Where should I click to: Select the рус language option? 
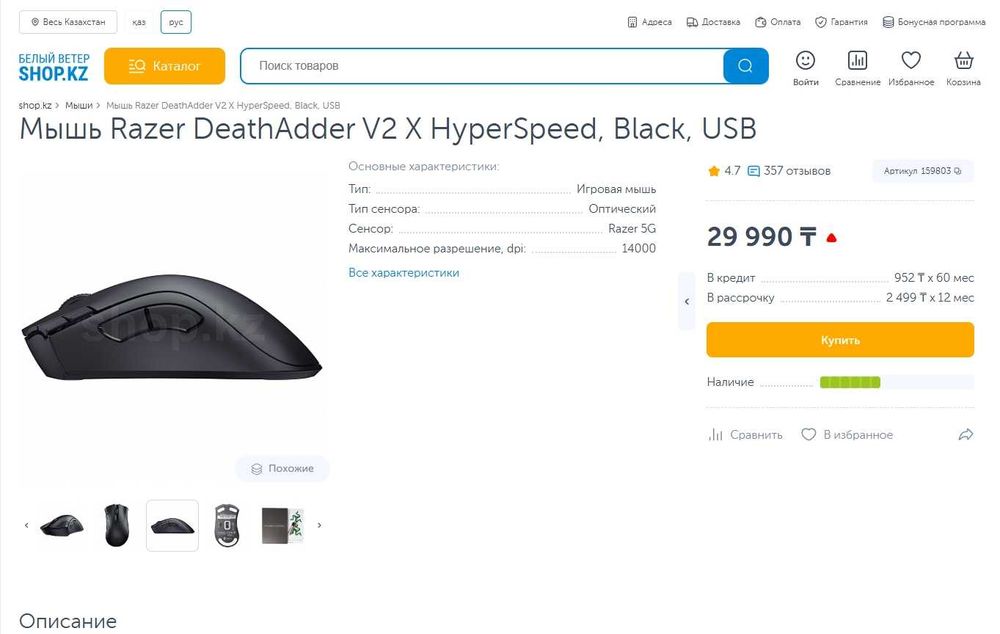click(176, 22)
